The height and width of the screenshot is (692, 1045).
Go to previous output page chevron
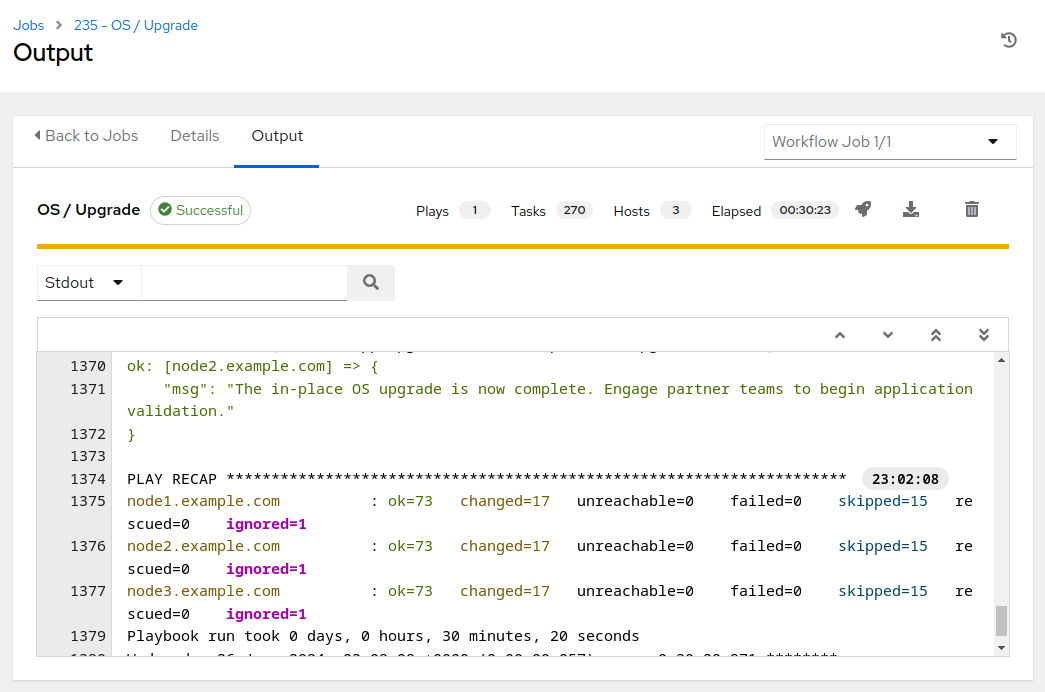[x=840, y=335]
